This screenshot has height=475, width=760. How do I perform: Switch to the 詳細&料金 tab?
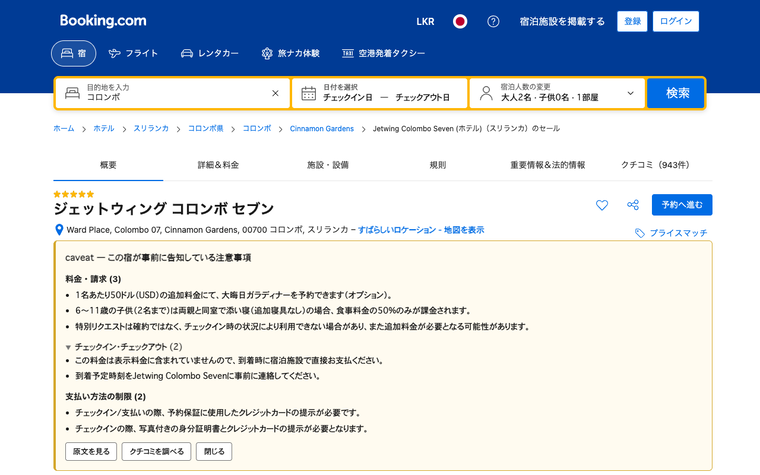coord(218,165)
